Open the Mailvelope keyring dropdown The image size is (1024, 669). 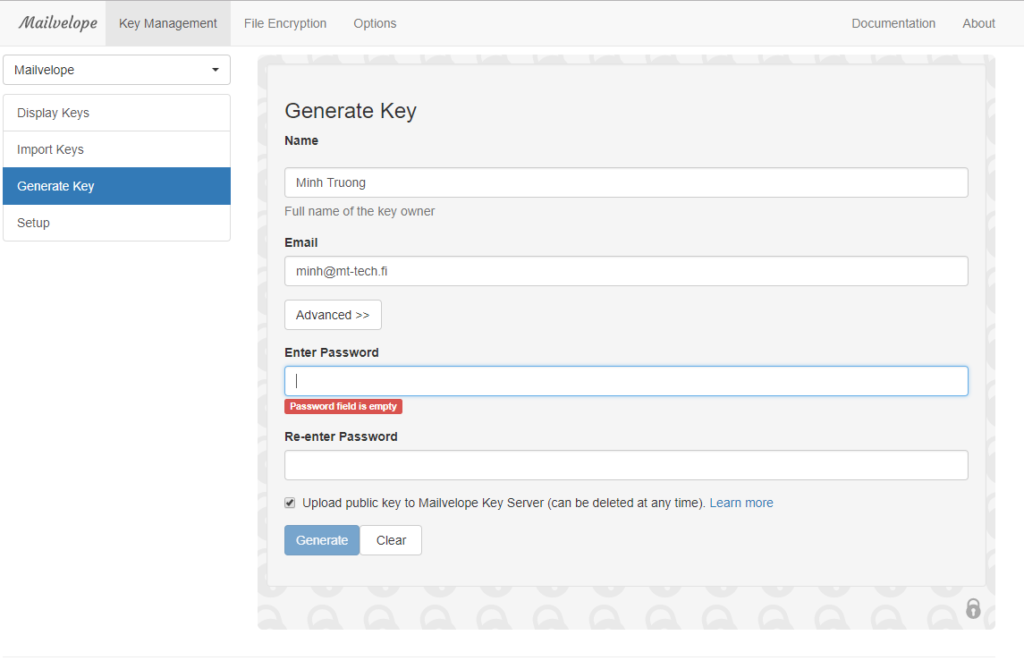117,70
